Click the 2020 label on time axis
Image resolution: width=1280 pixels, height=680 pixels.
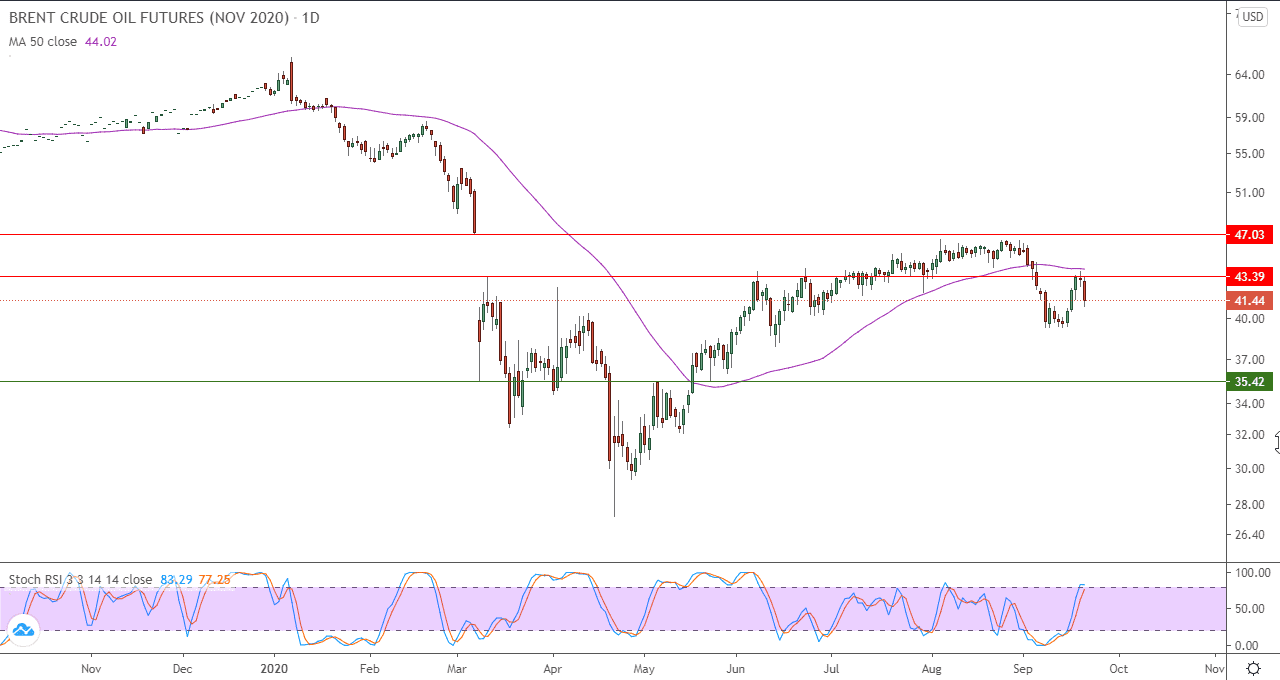[x=274, y=667]
